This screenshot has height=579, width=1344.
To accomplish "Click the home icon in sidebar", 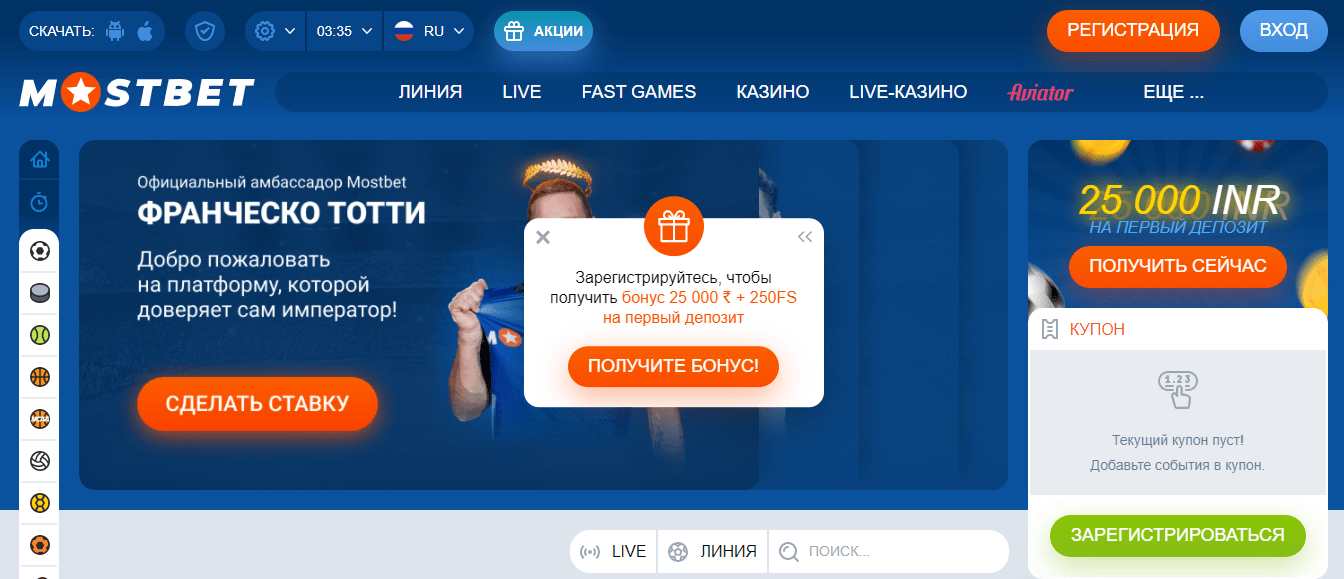I will pyautogui.click(x=39, y=159).
